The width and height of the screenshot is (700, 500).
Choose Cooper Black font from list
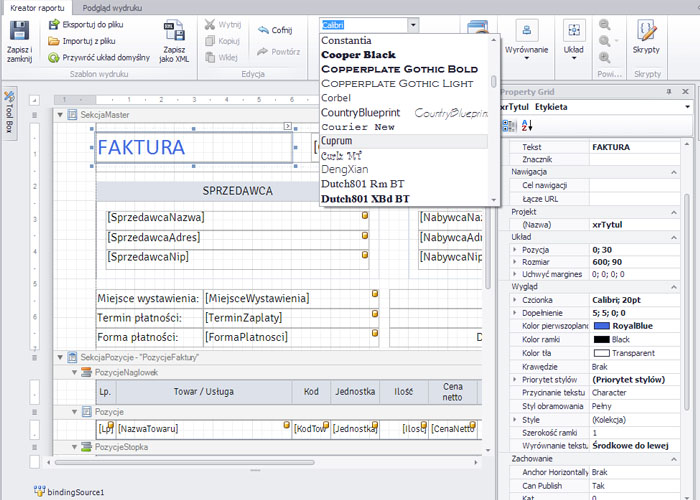[x=358, y=54]
